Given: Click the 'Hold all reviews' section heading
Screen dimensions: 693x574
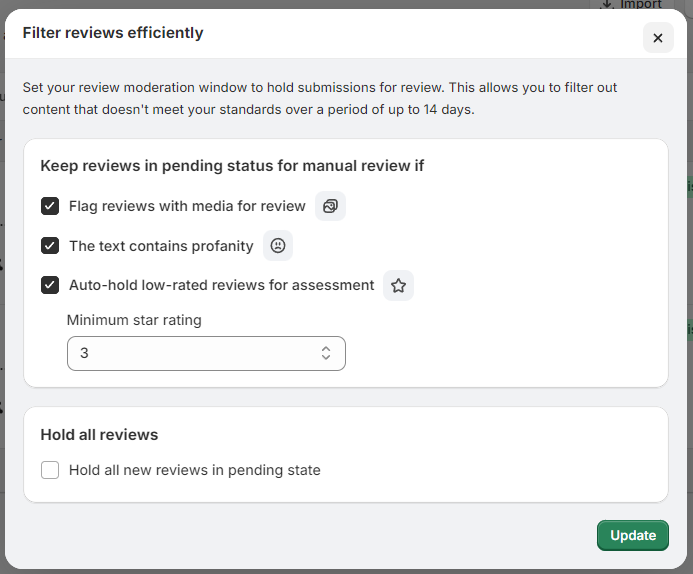Looking at the screenshot, I should [99, 435].
